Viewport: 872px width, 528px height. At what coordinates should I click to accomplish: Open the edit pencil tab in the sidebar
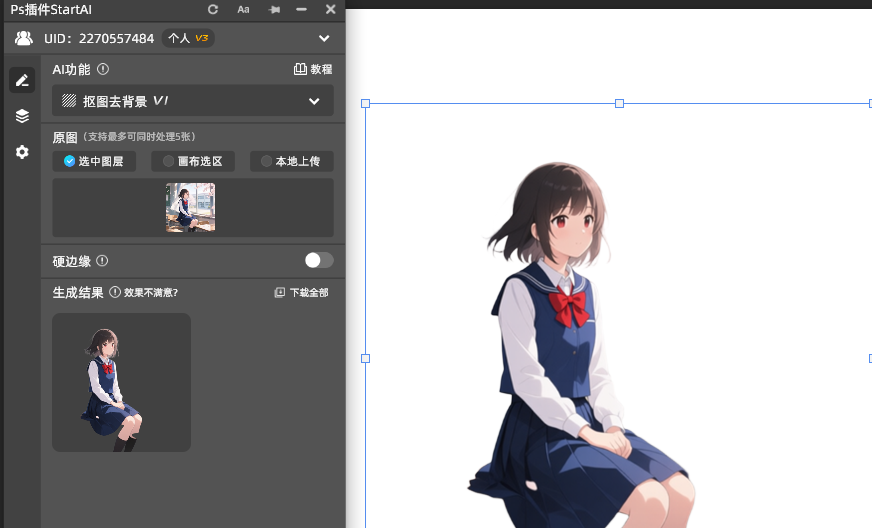pyautogui.click(x=22, y=80)
